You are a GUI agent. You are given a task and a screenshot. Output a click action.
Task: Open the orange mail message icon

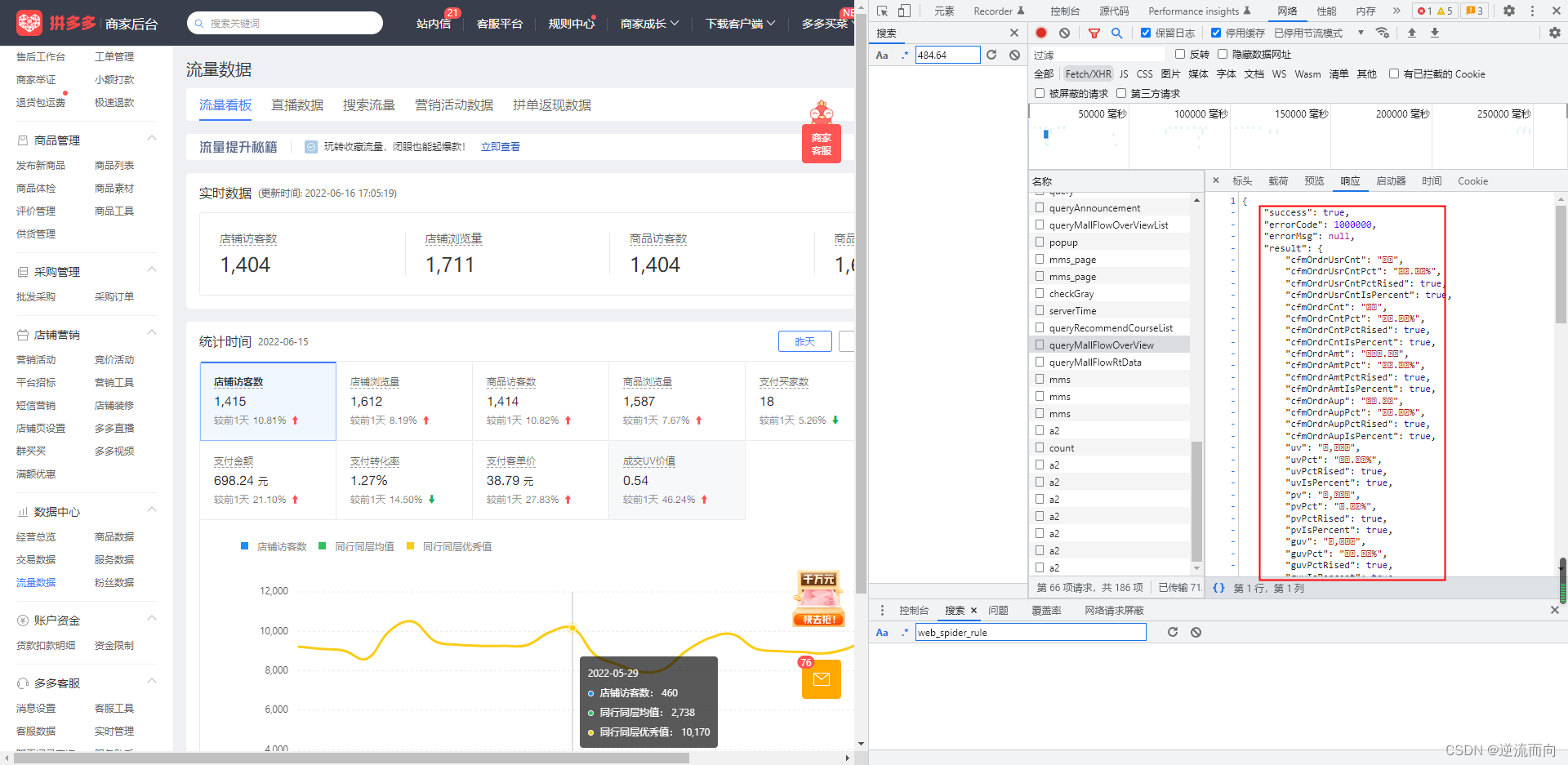click(x=822, y=679)
